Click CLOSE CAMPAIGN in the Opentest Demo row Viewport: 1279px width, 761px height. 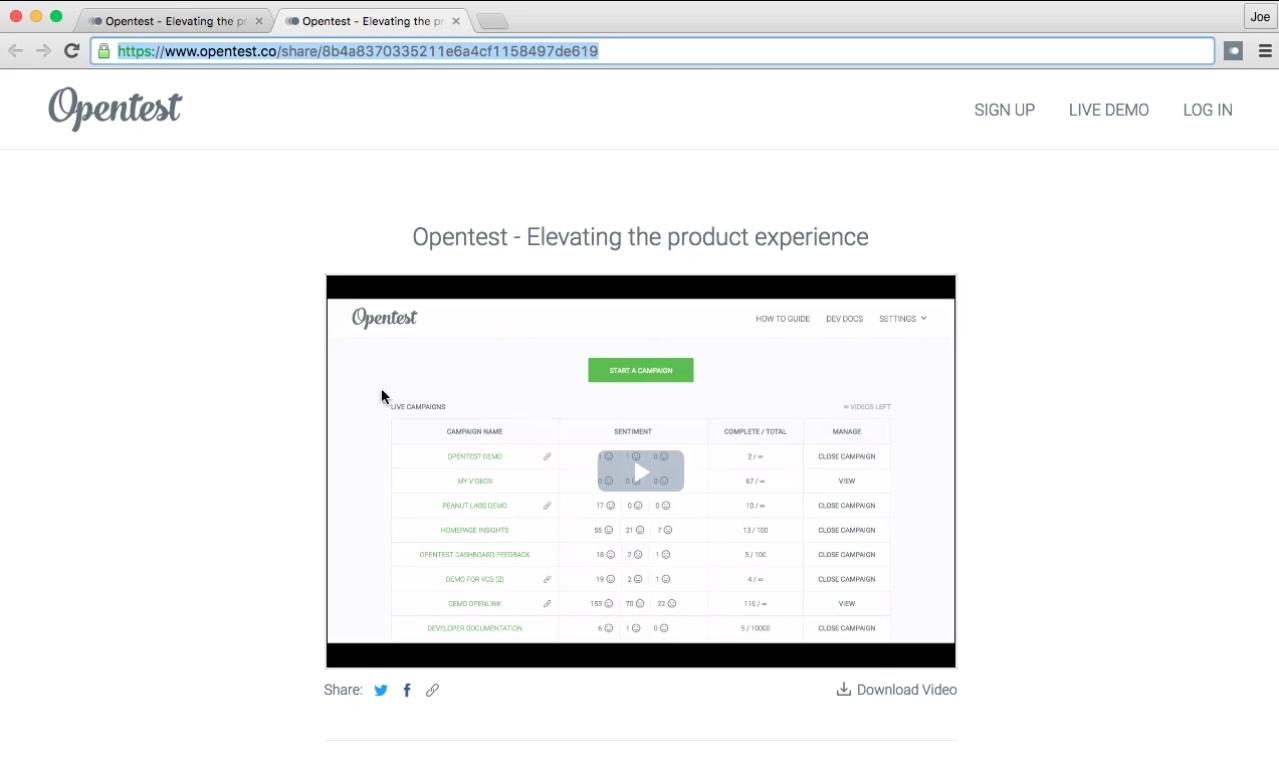(847, 457)
